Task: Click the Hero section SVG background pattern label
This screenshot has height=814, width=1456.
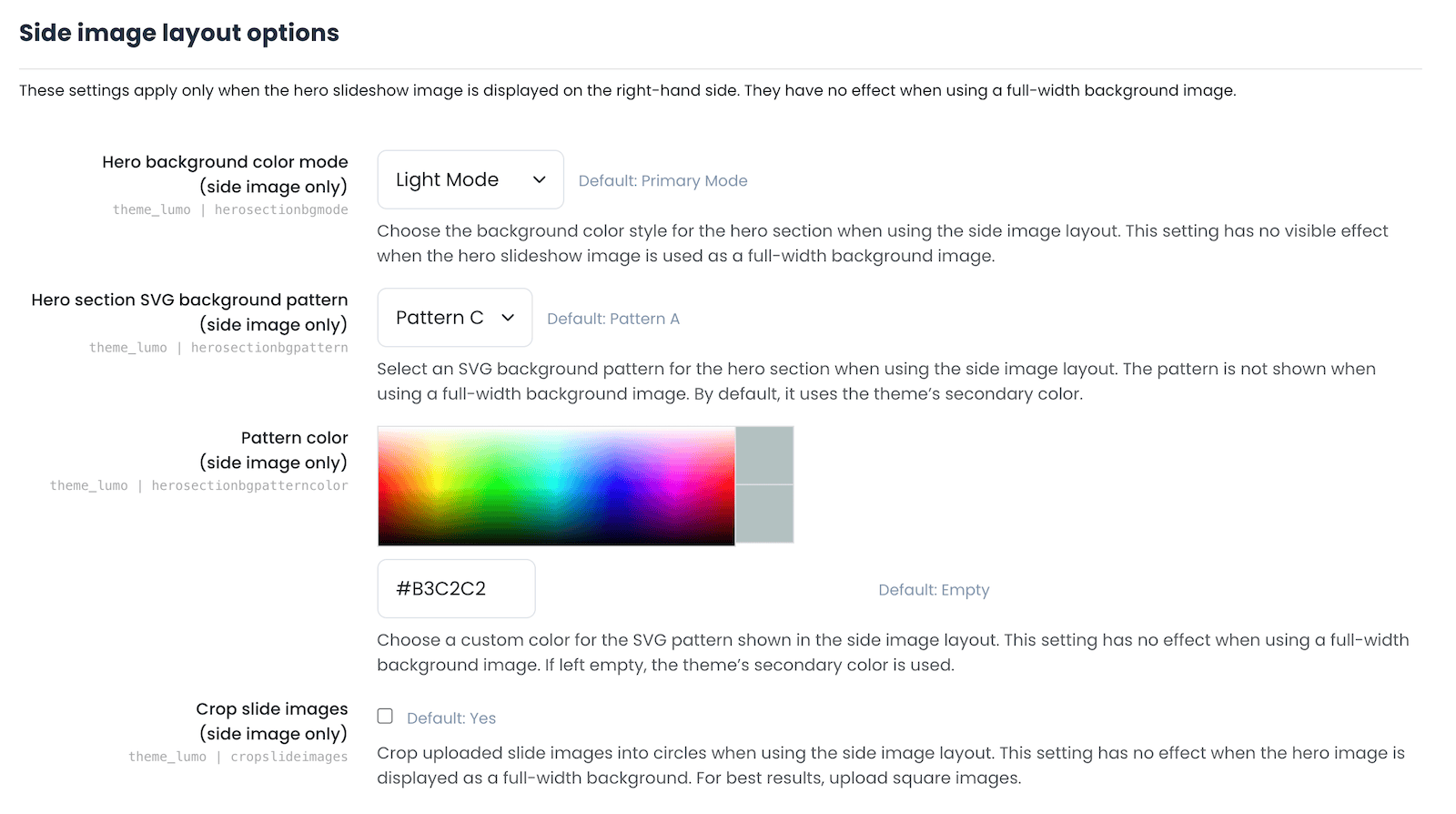Action: (188, 300)
